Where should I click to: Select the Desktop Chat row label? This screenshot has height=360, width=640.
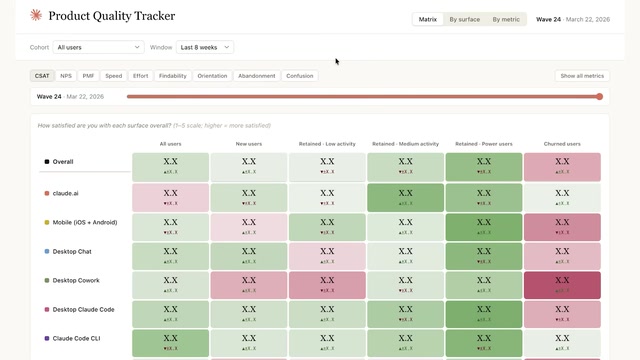point(72,251)
